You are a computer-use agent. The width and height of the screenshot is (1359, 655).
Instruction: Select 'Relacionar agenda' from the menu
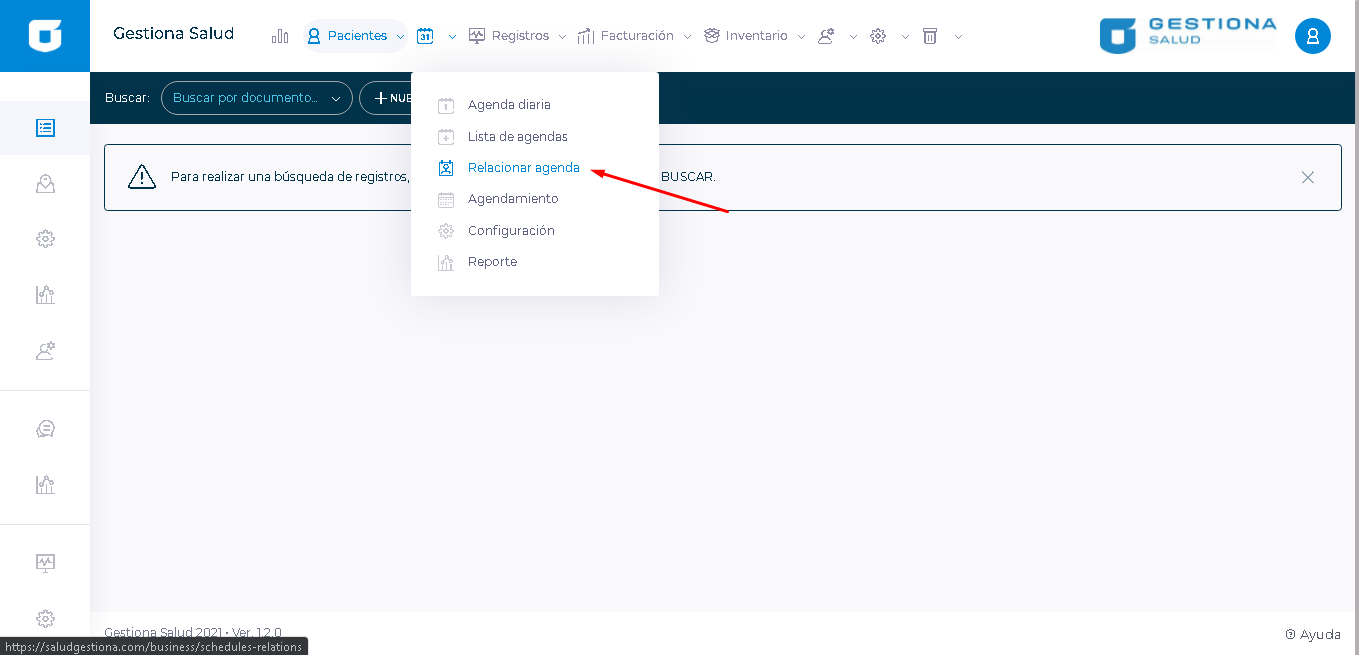coord(523,168)
